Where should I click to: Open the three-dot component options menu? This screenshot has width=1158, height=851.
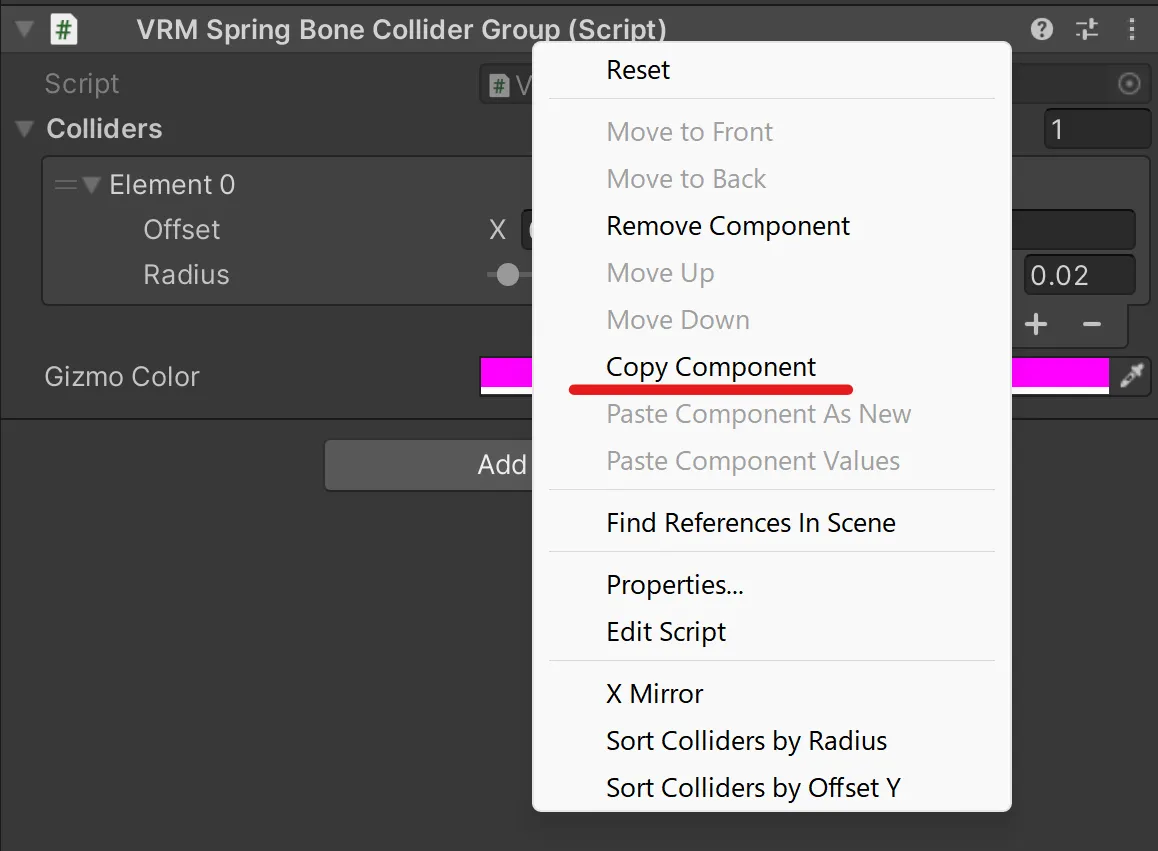pos(1131,30)
